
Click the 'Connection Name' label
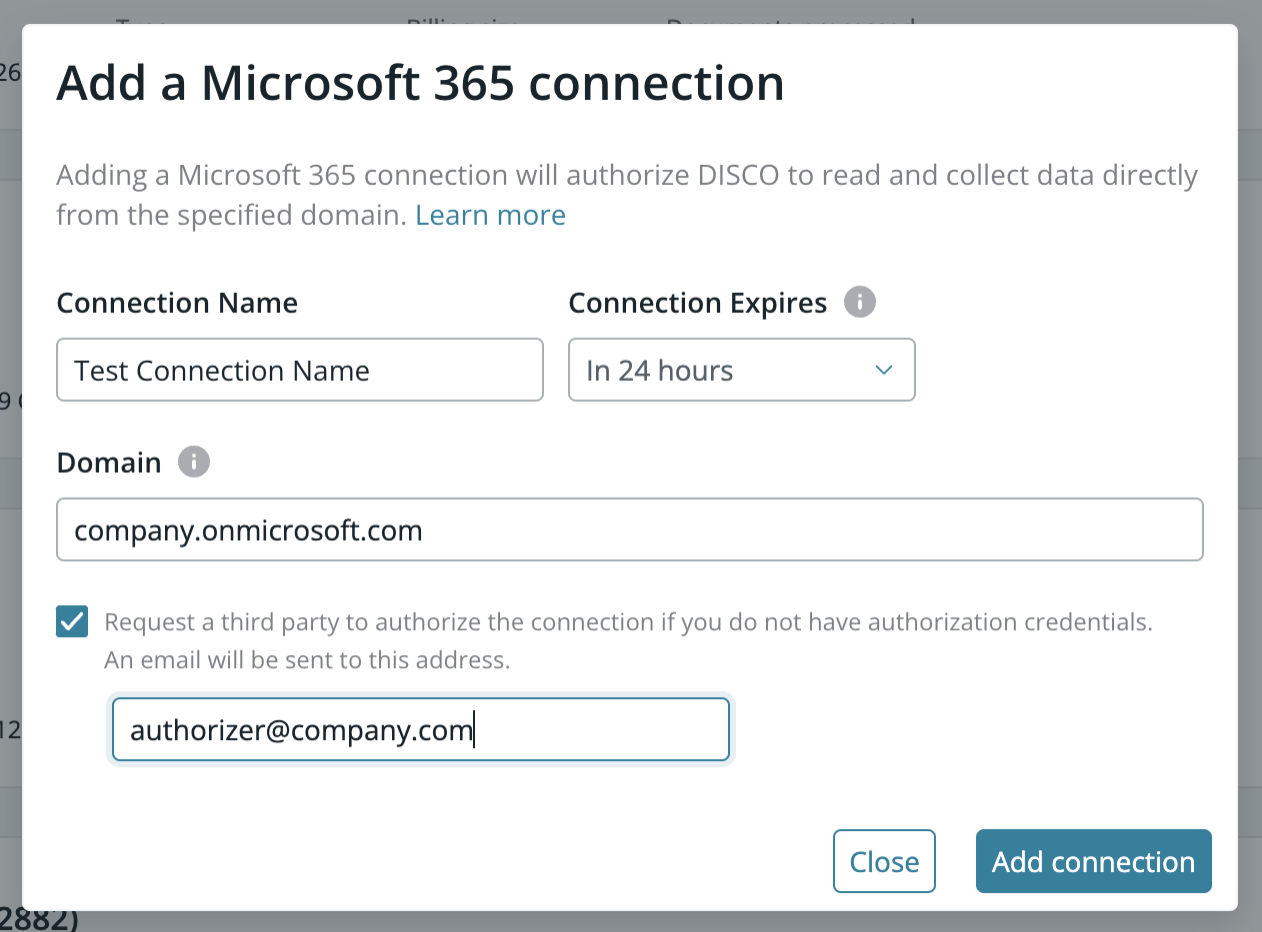tap(177, 303)
